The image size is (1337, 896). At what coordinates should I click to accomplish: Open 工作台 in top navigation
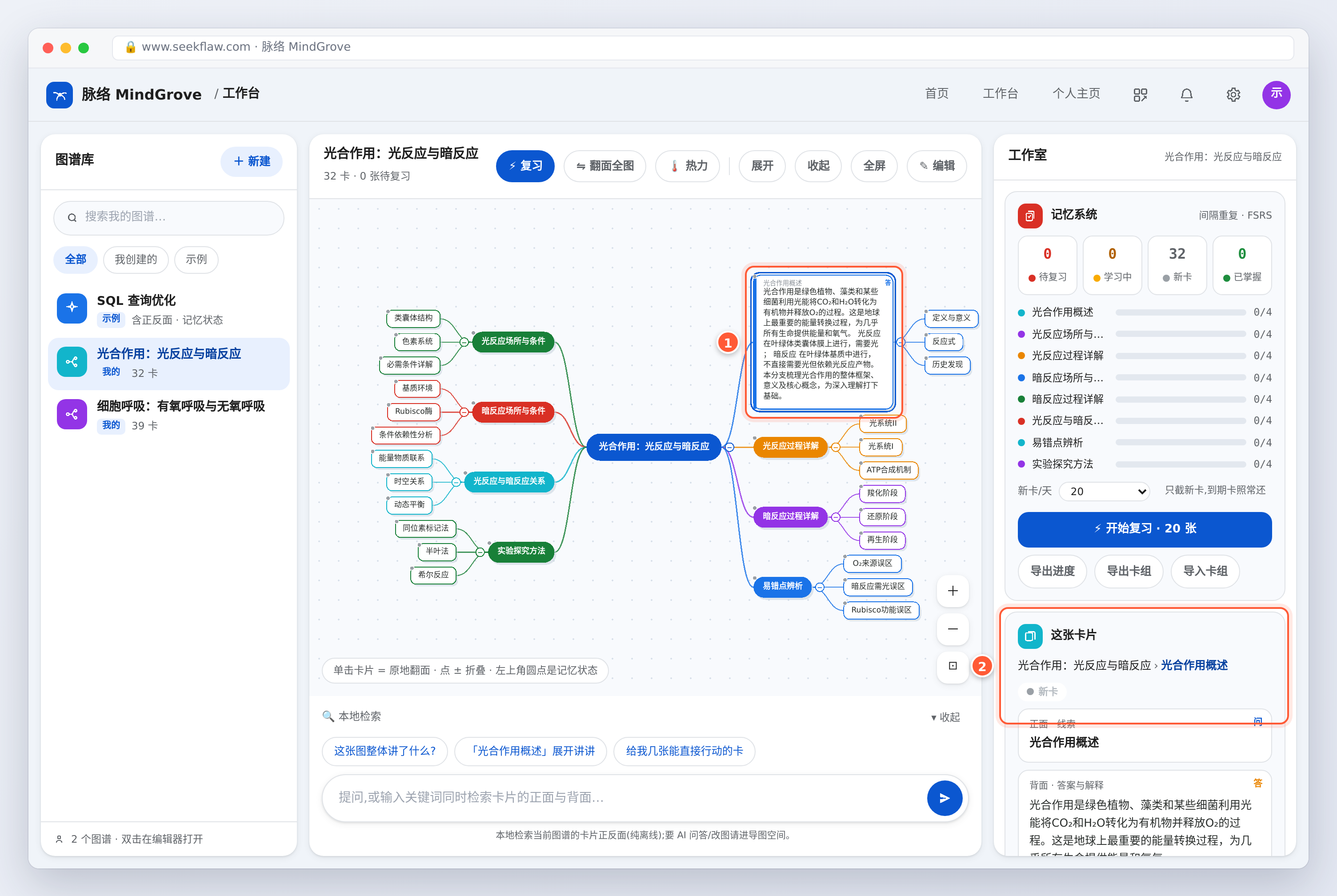coord(1000,94)
